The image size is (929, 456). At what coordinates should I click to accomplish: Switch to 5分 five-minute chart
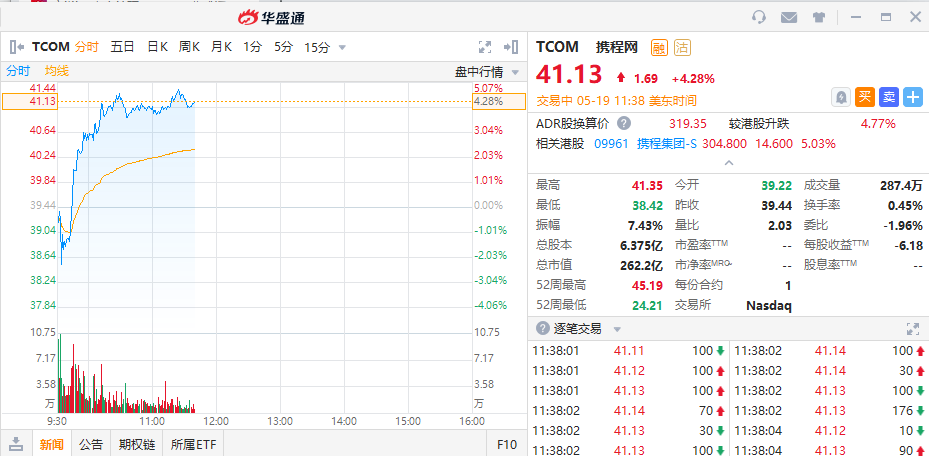point(283,47)
